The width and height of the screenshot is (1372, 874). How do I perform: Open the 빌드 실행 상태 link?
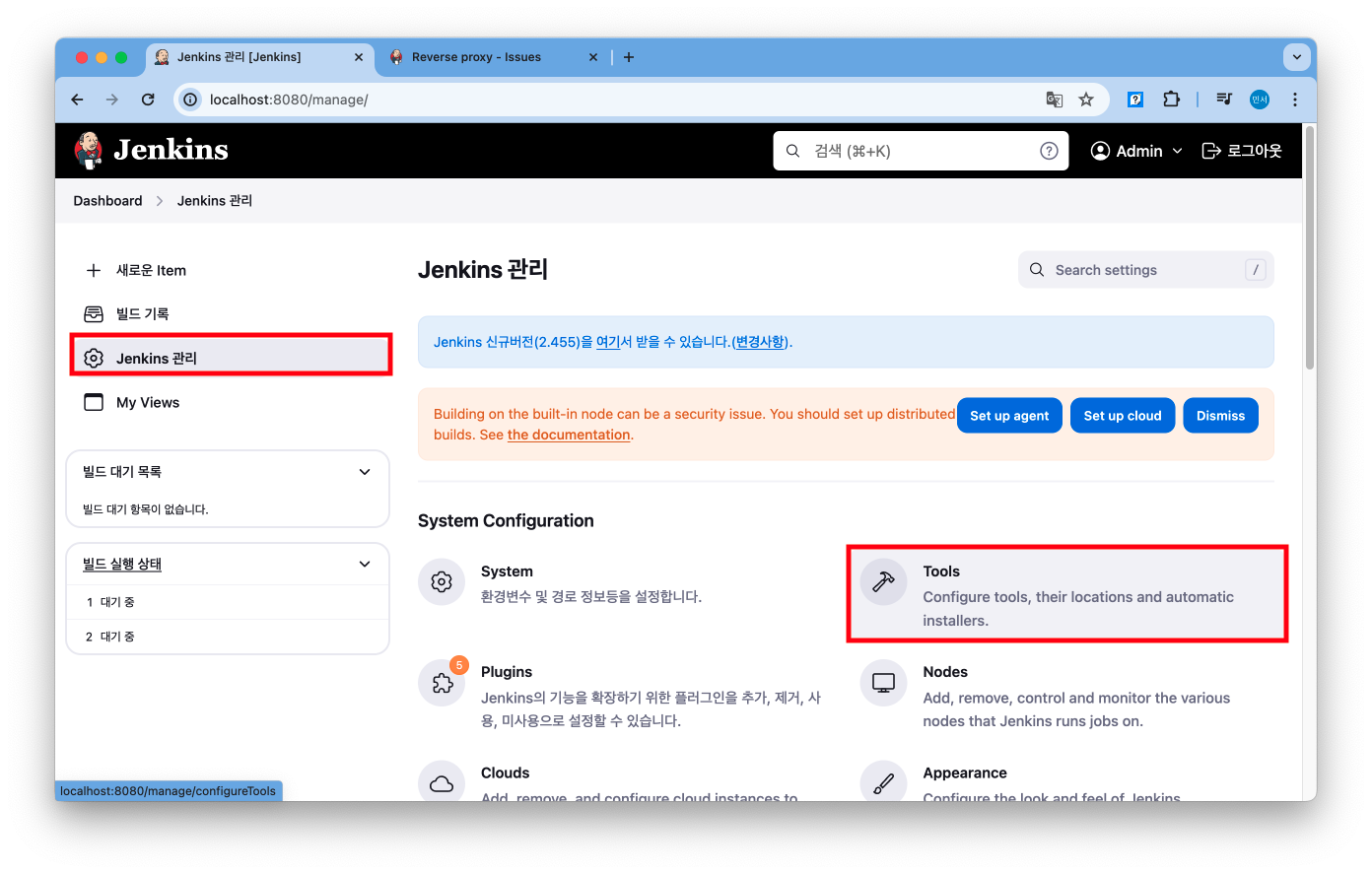(x=122, y=564)
